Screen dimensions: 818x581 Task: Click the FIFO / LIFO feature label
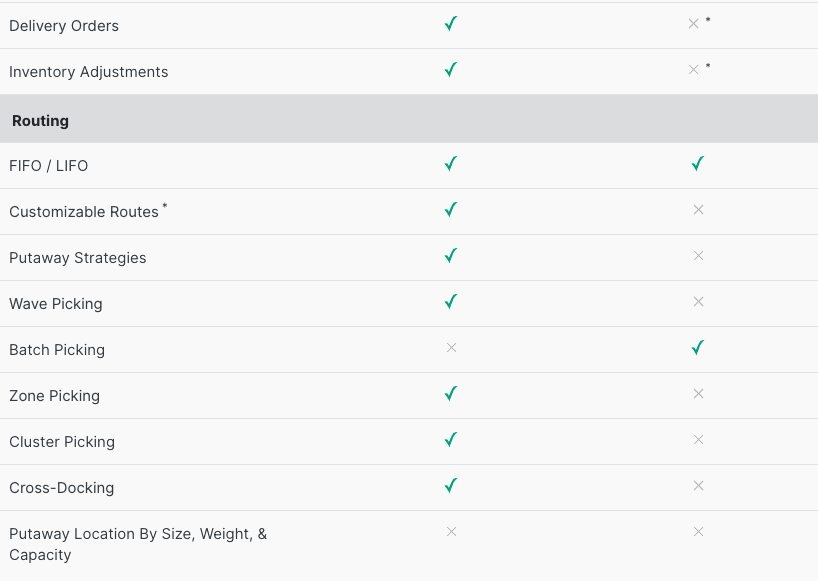(x=49, y=166)
